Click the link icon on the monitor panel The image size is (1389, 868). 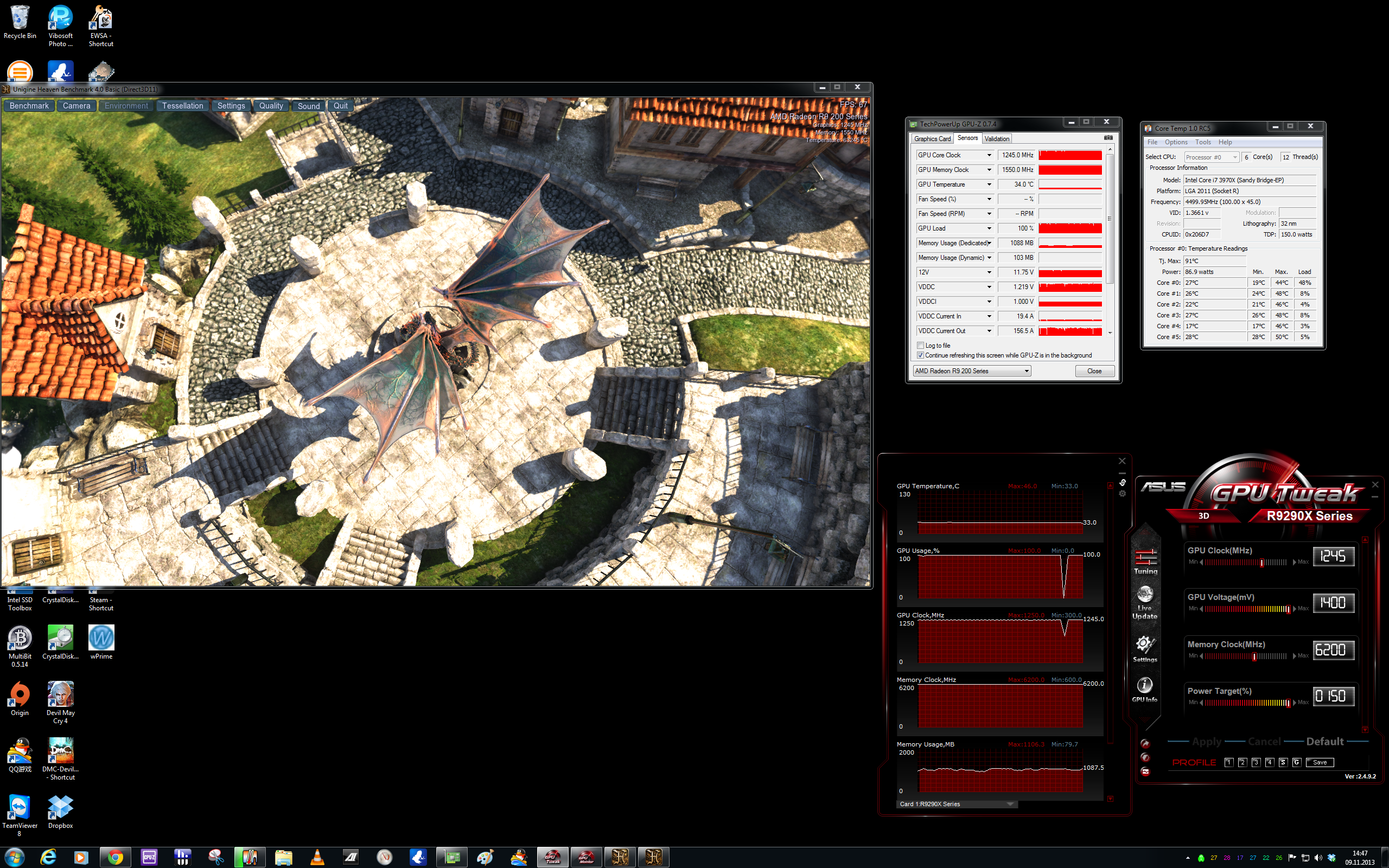pos(1122,482)
